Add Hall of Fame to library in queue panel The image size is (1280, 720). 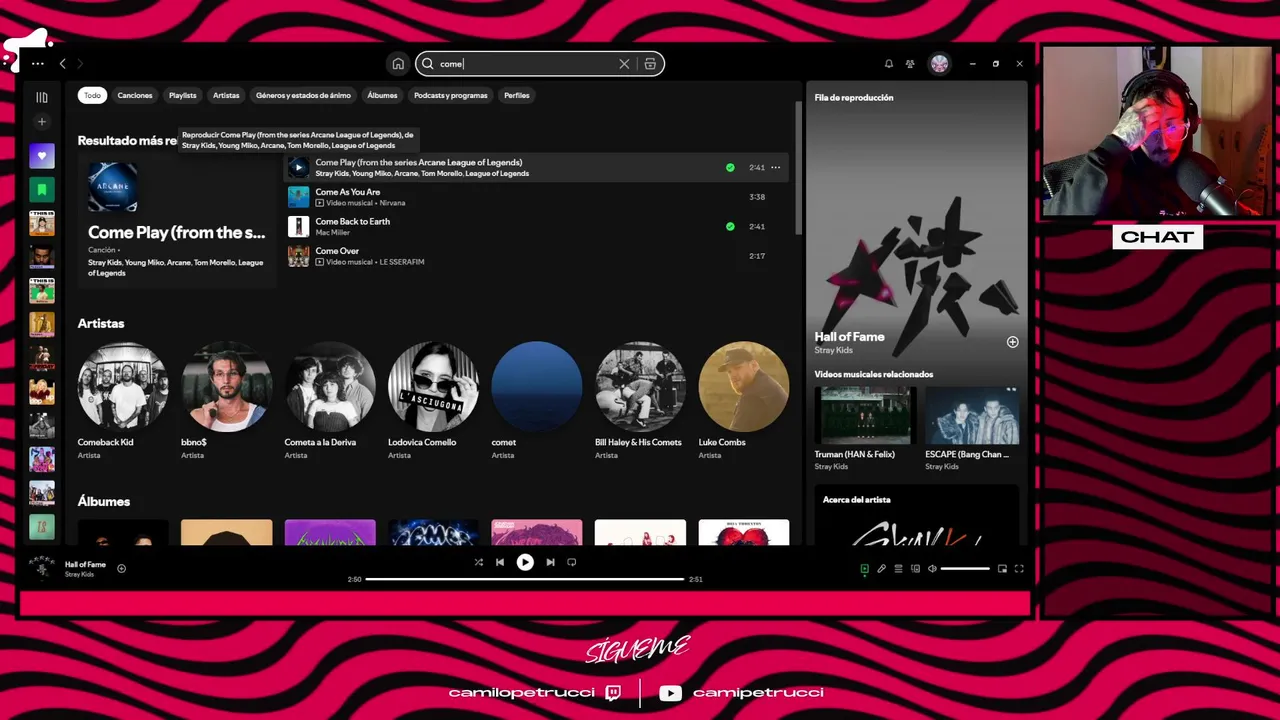click(1012, 342)
